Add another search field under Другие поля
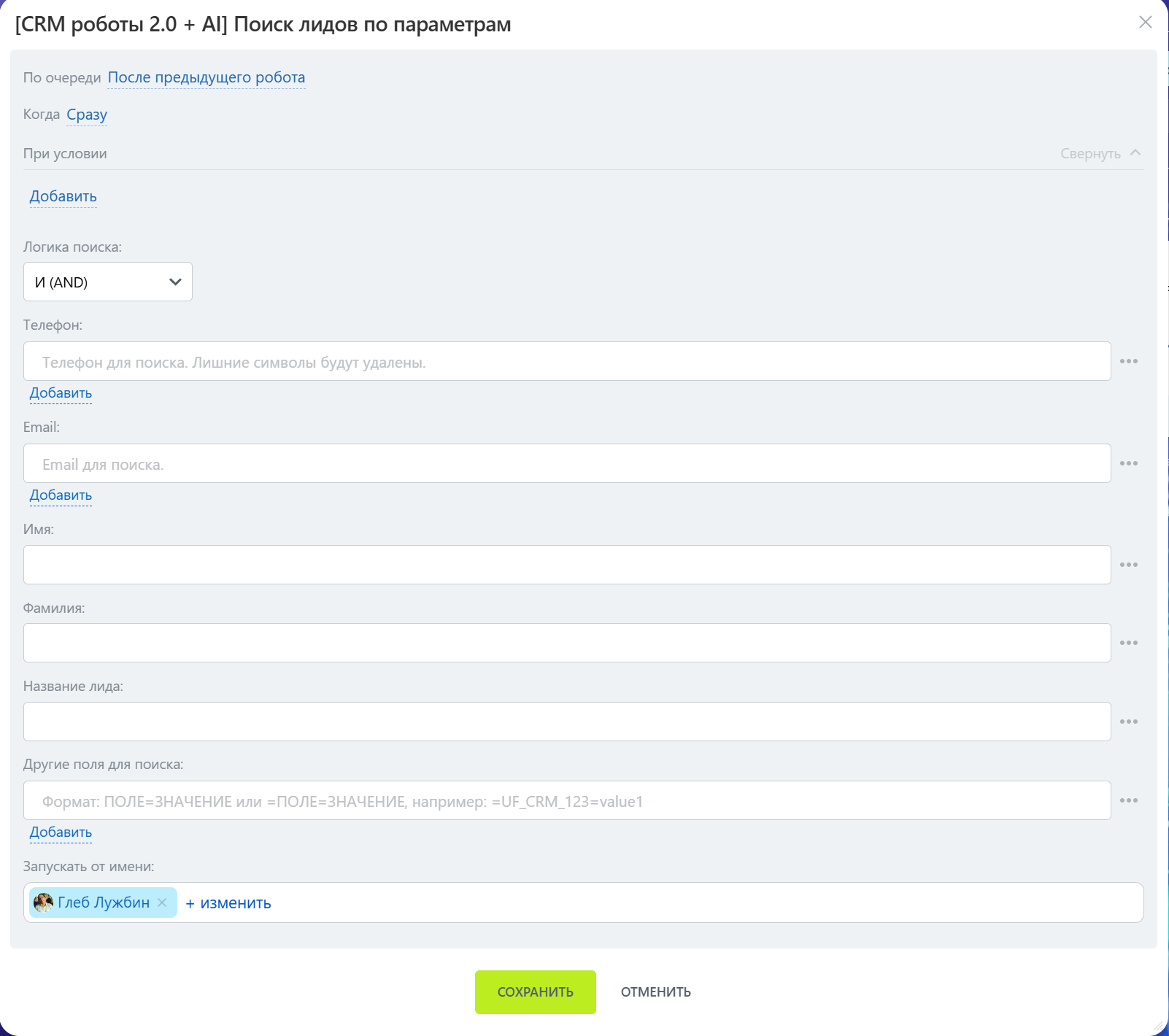1169x1036 pixels. coord(61,832)
